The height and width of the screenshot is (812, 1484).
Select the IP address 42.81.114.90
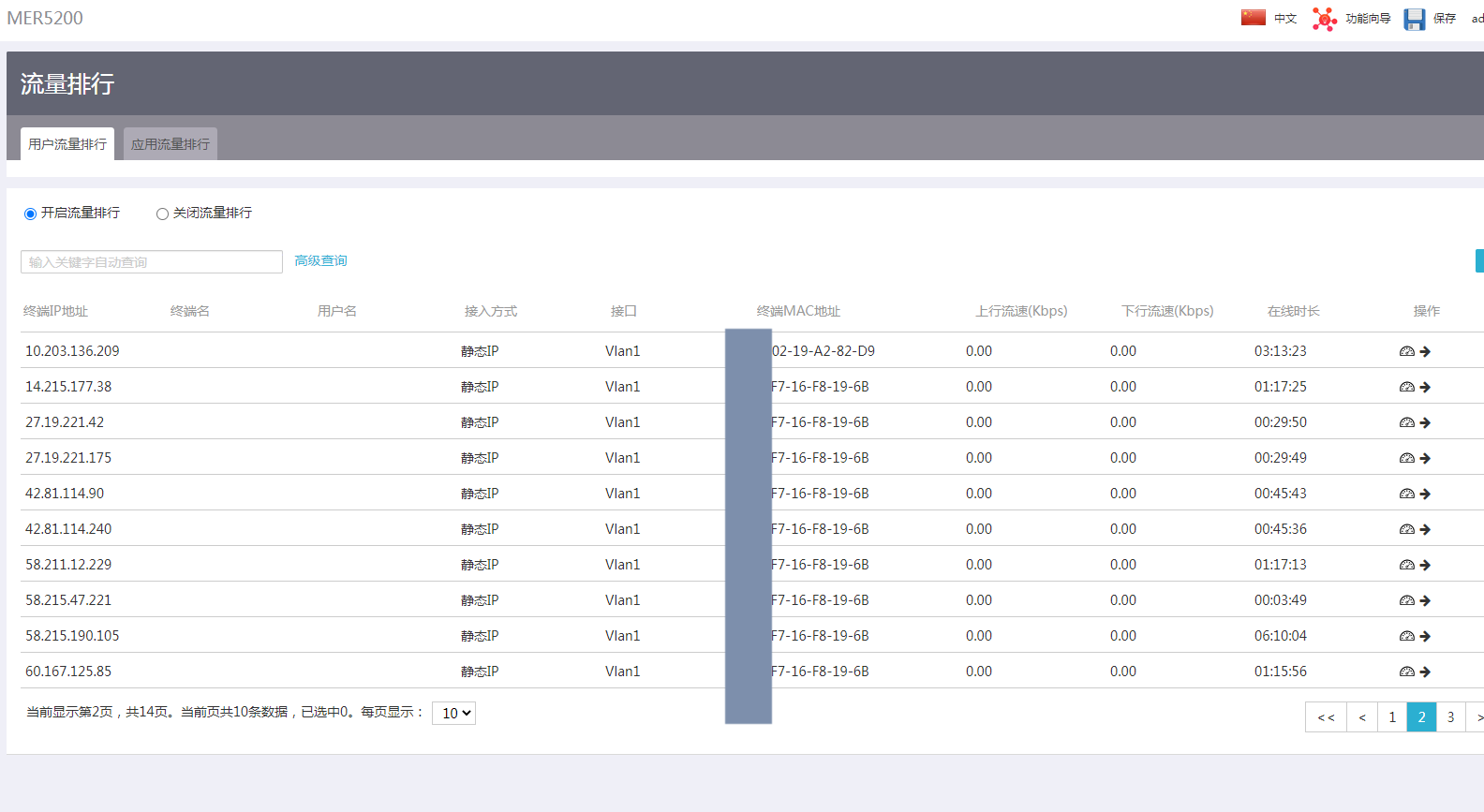pos(65,494)
